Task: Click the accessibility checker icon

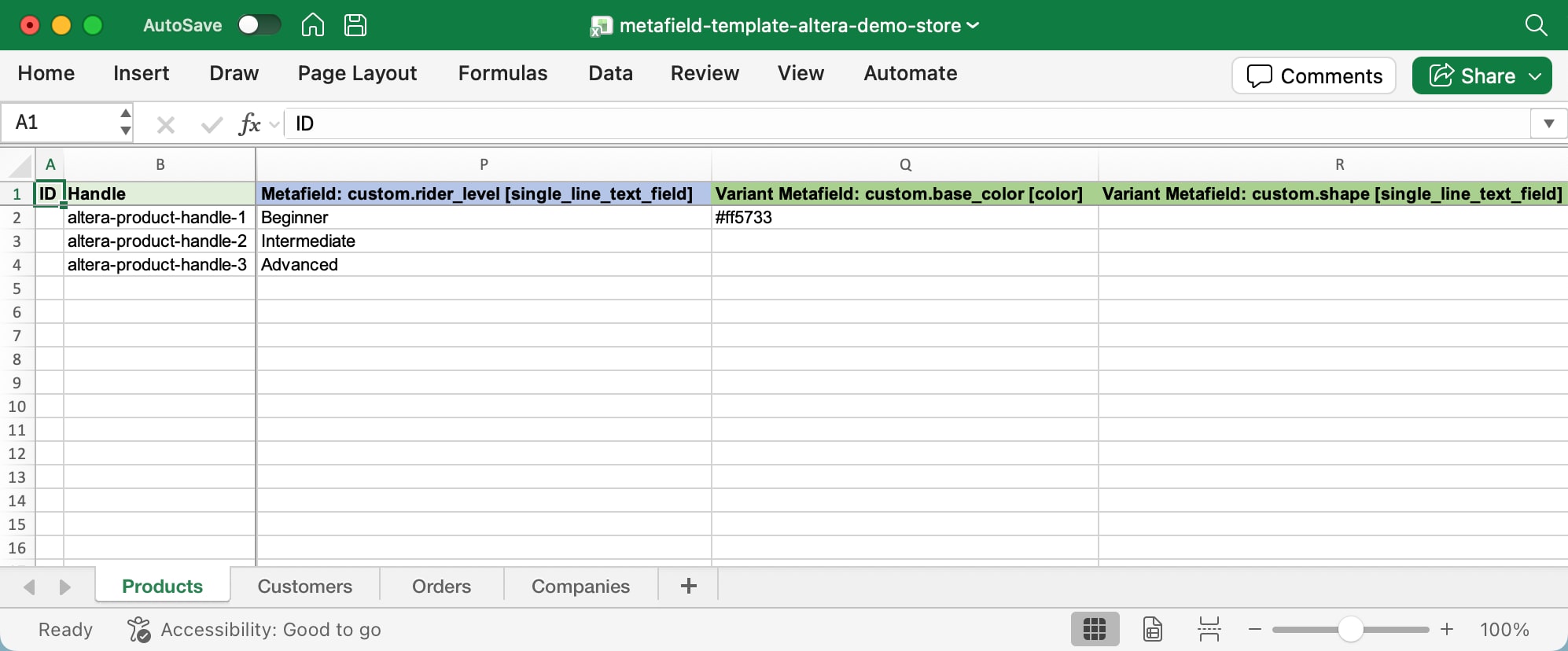Action: (138, 629)
